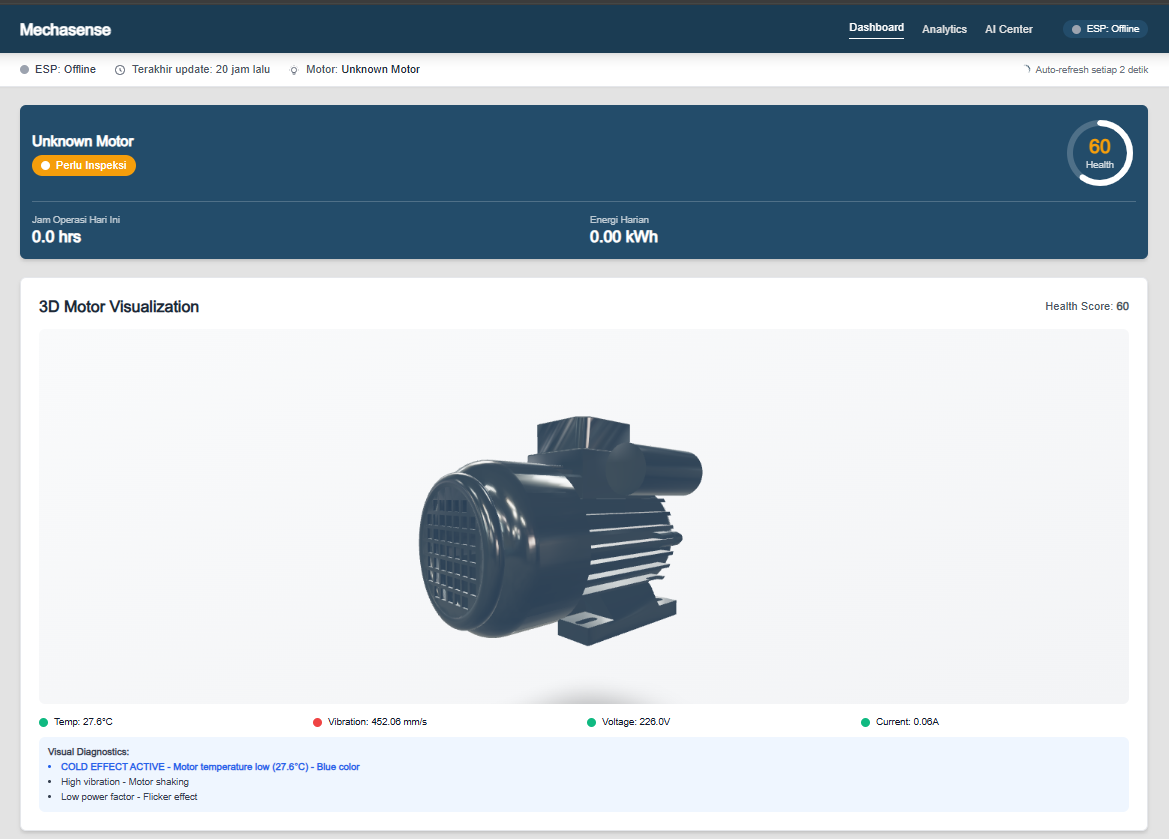Viewport: 1169px width, 839px height.
Task: Click the circular Health score gauge showing 60
Action: tap(1099, 151)
